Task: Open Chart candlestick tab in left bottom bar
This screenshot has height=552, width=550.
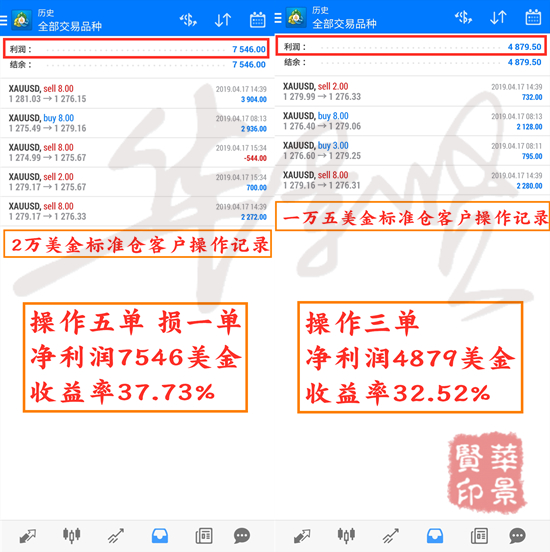Action: tap(71, 535)
